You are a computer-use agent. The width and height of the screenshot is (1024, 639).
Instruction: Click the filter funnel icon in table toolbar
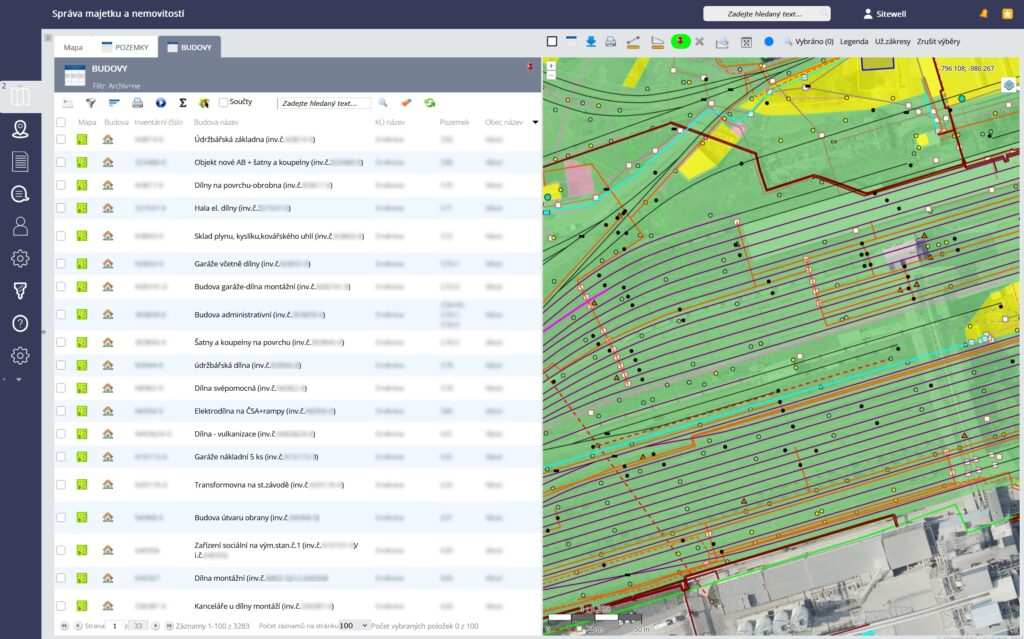point(91,103)
